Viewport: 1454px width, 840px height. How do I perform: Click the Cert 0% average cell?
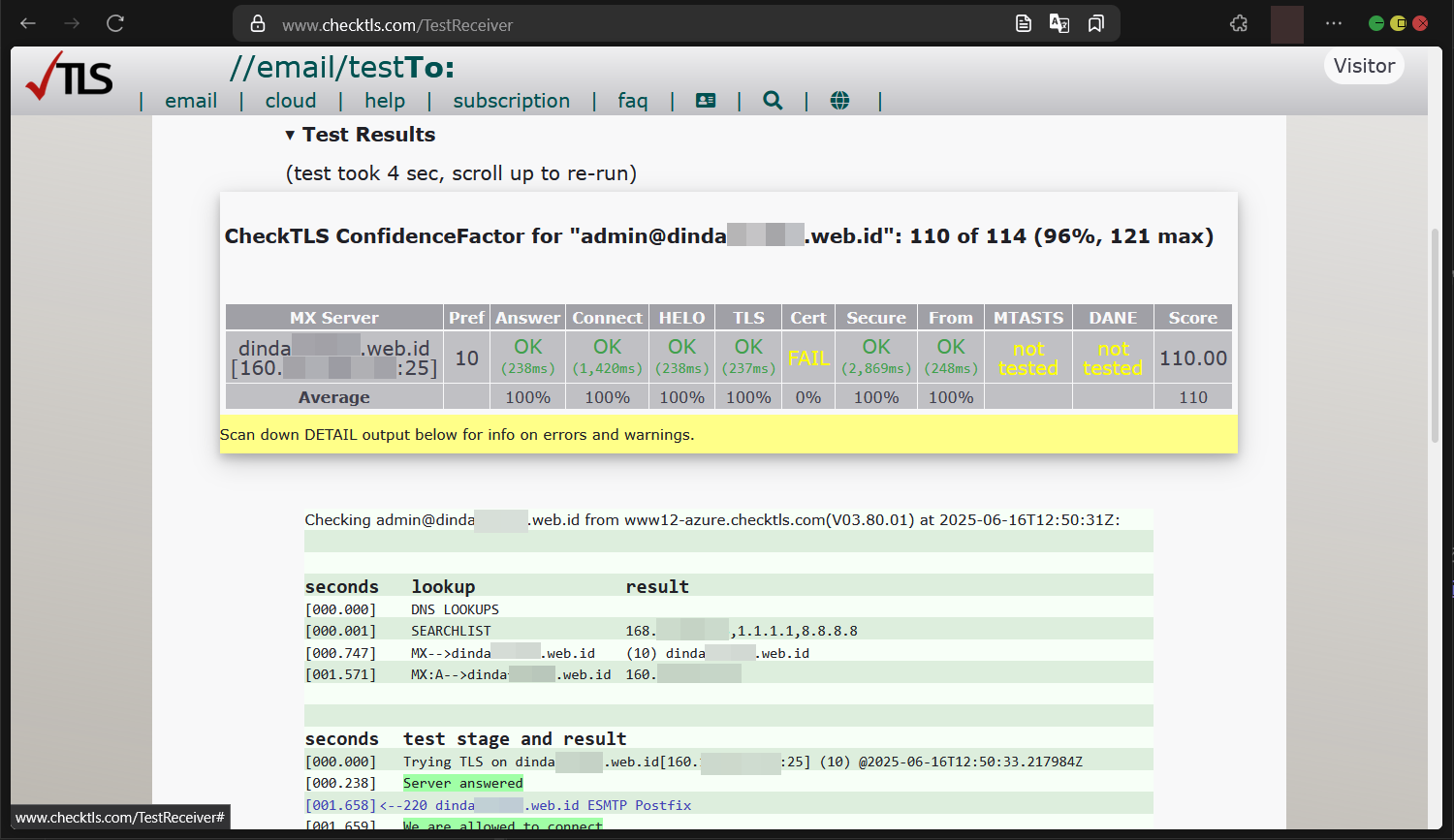pyautogui.click(x=808, y=397)
